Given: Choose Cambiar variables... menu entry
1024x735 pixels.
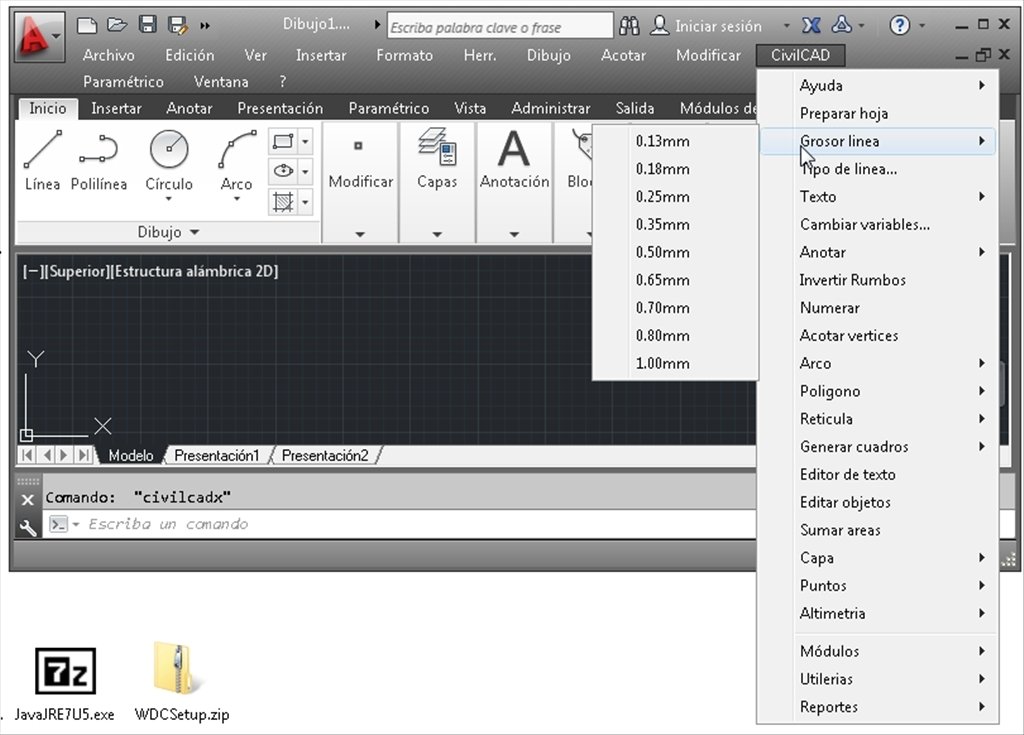Looking at the screenshot, I should [x=878, y=225].
